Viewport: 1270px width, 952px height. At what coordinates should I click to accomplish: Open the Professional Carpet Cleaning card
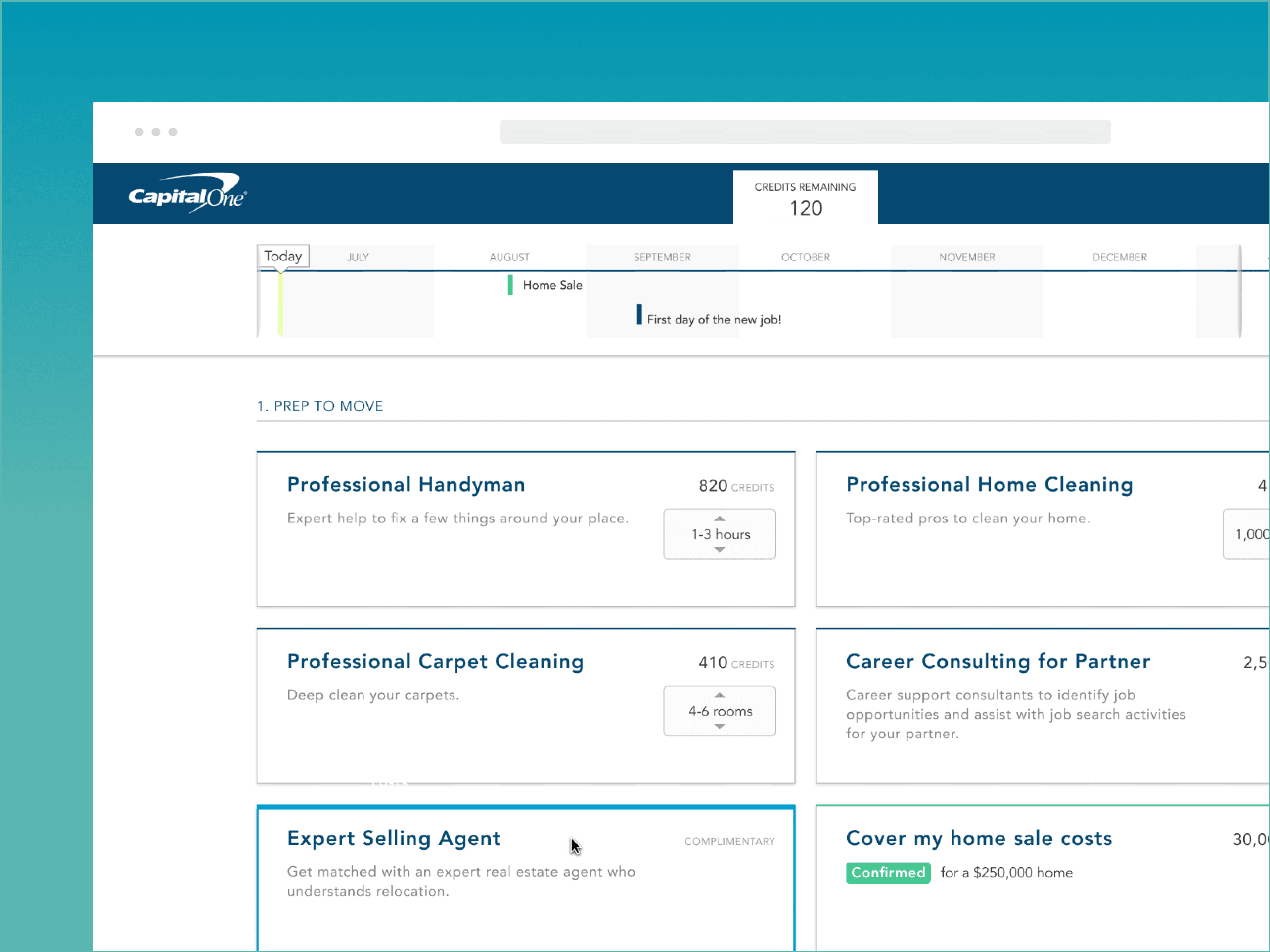[435, 661]
